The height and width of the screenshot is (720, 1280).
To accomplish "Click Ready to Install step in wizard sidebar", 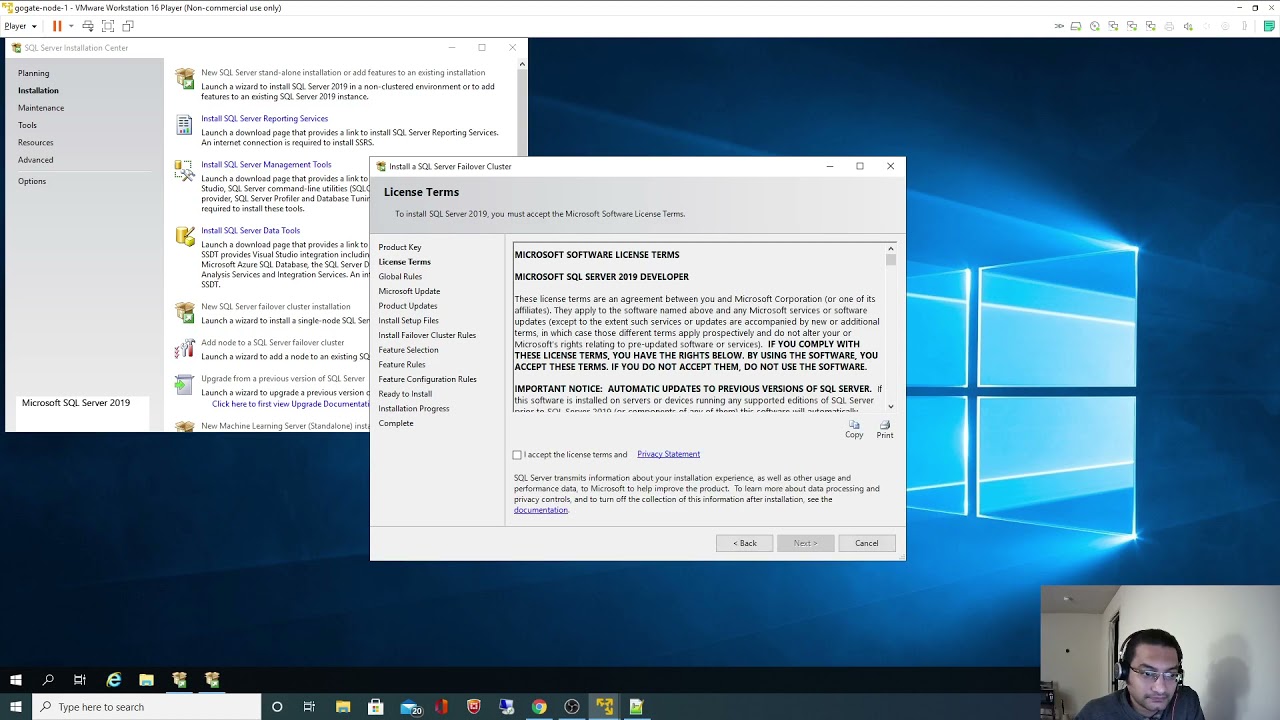I will click(x=405, y=394).
